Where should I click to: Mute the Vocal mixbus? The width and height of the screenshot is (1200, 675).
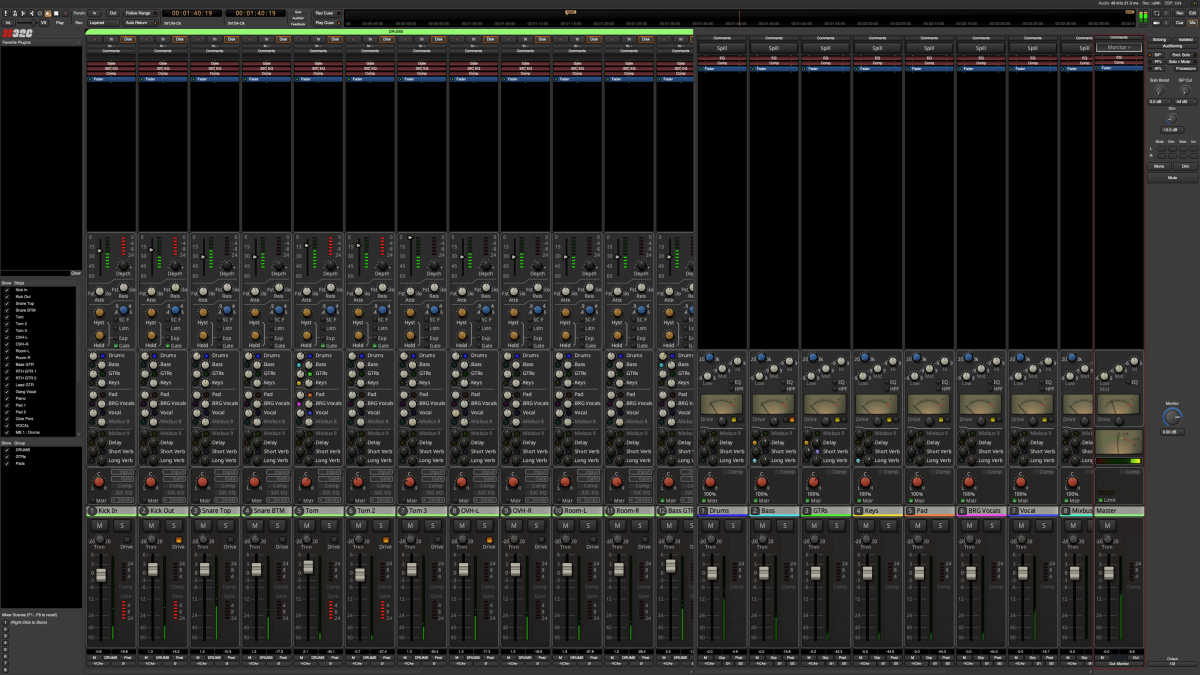1022,525
